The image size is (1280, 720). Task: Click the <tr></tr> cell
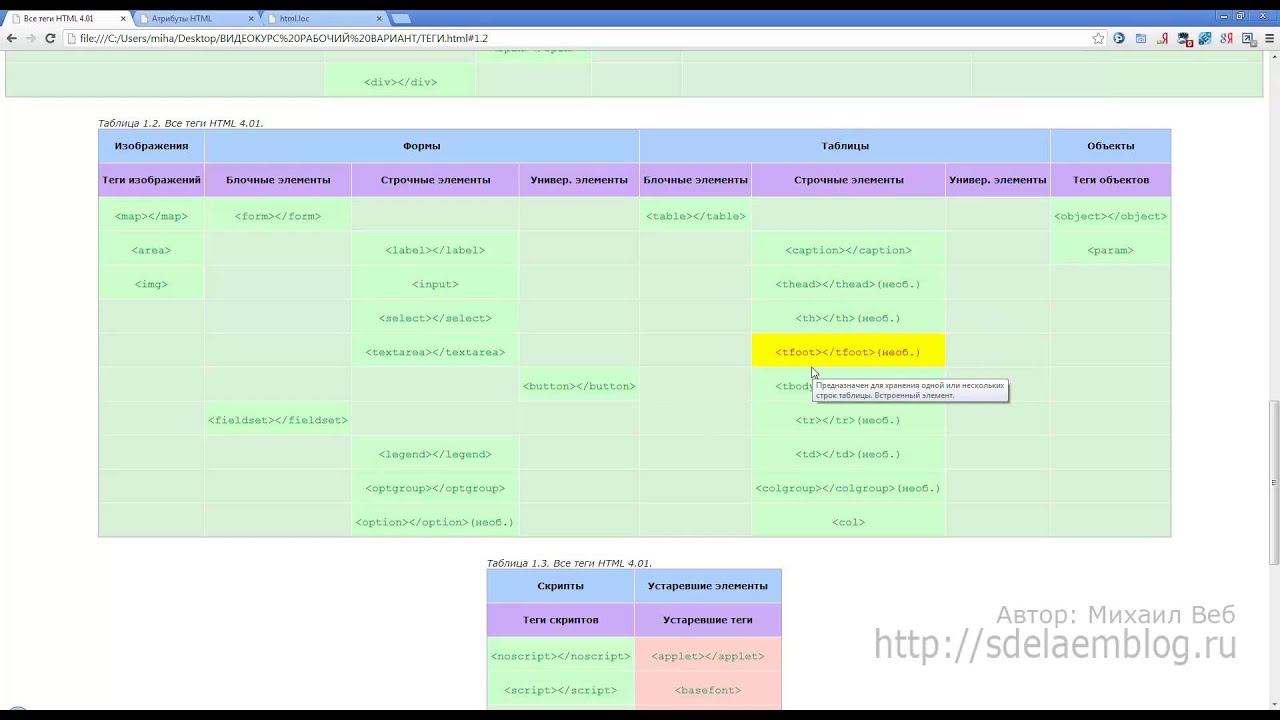click(x=848, y=420)
